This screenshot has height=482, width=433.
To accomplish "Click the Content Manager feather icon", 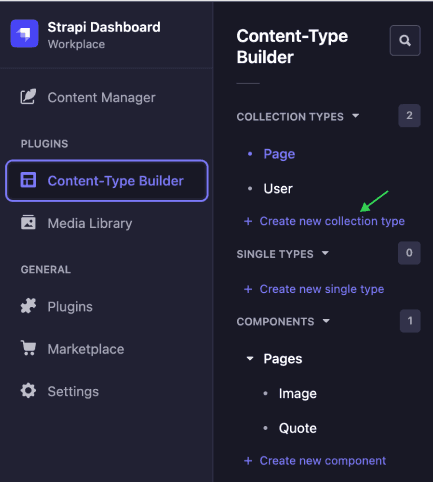I will click(28, 97).
